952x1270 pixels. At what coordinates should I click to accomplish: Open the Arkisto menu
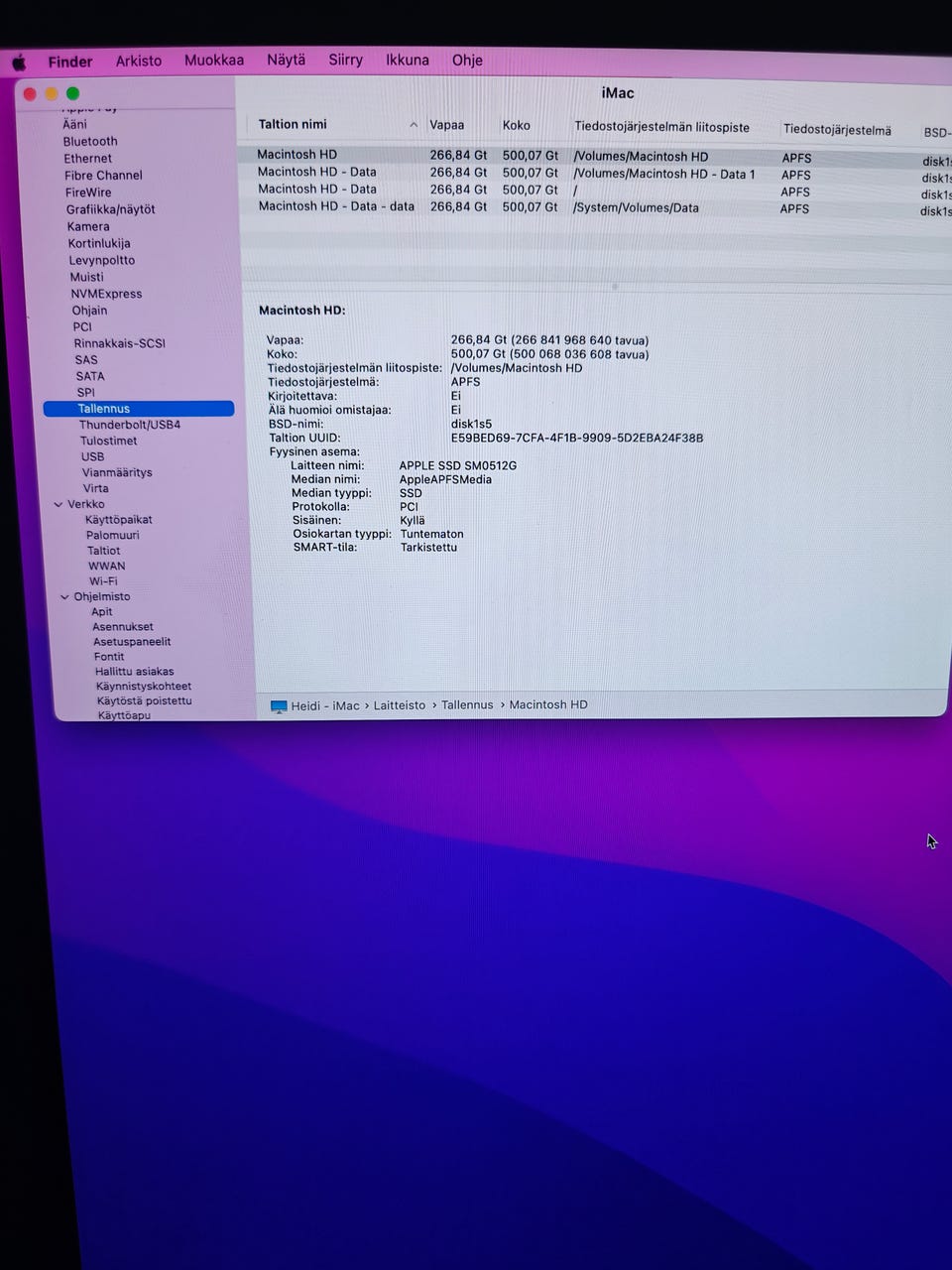139,61
